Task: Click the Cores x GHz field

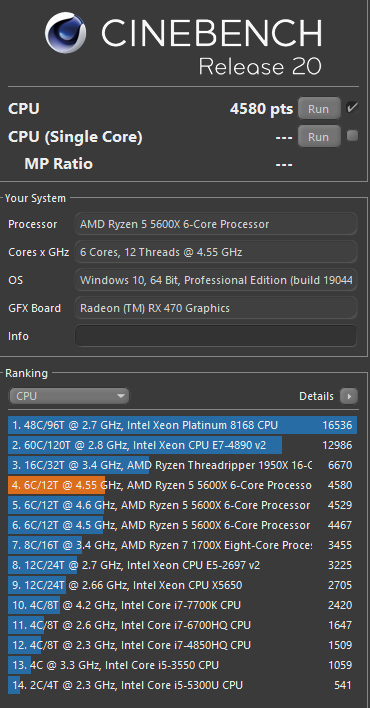Action: coord(216,252)
